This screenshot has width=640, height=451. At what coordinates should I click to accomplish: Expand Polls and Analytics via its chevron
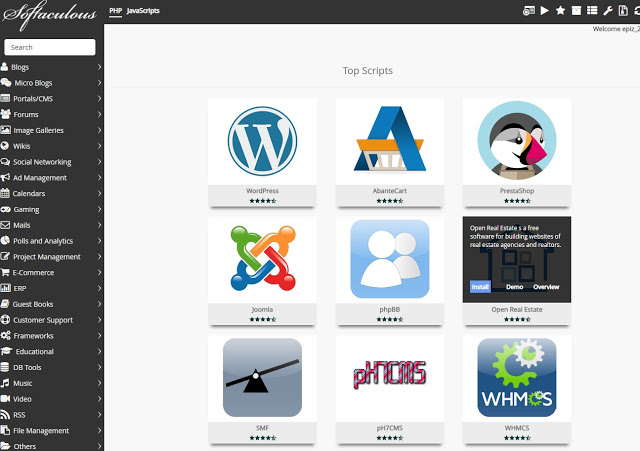click(99, 241)
